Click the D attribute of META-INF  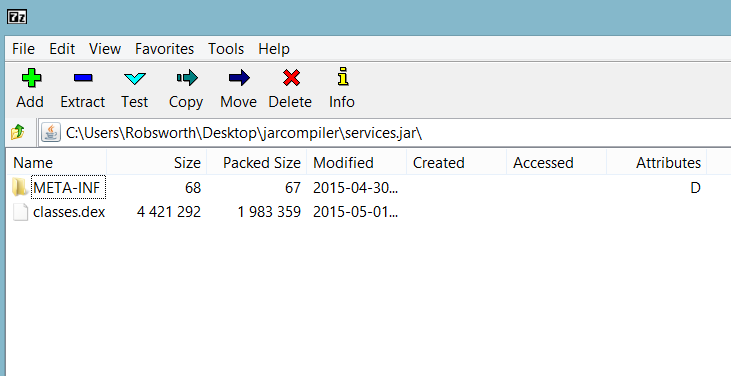pos(695,188)
